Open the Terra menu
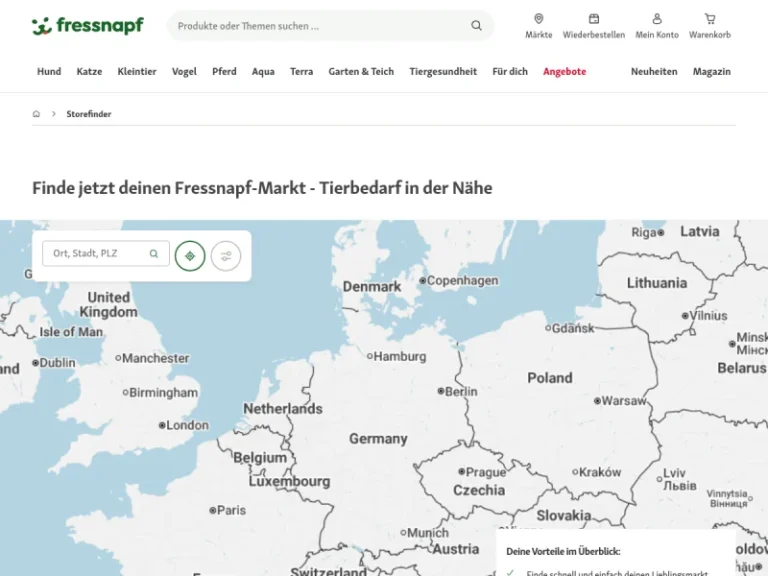 tap(301, 72)
